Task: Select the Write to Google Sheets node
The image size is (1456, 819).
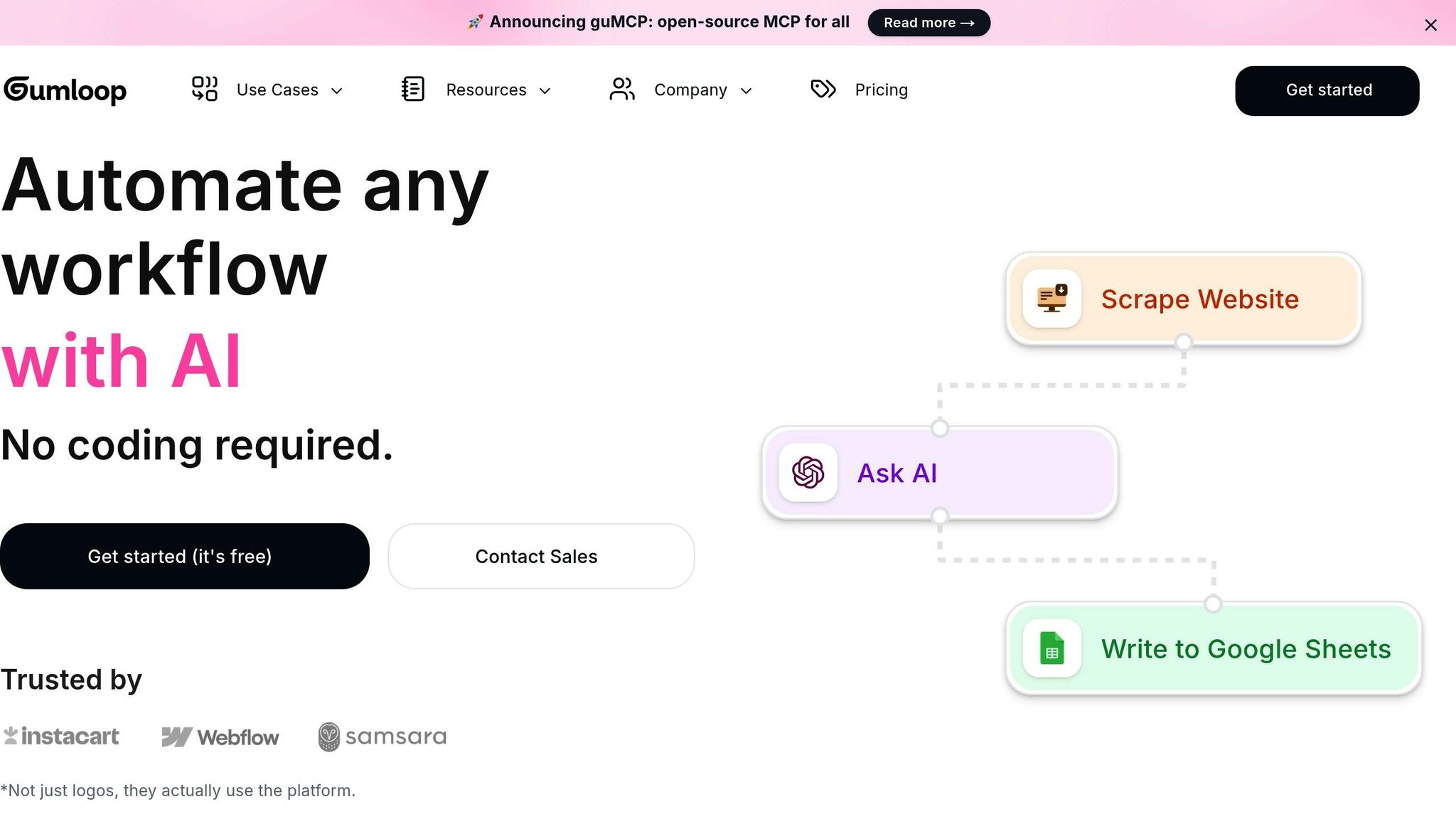Action: coord(1245,649)
